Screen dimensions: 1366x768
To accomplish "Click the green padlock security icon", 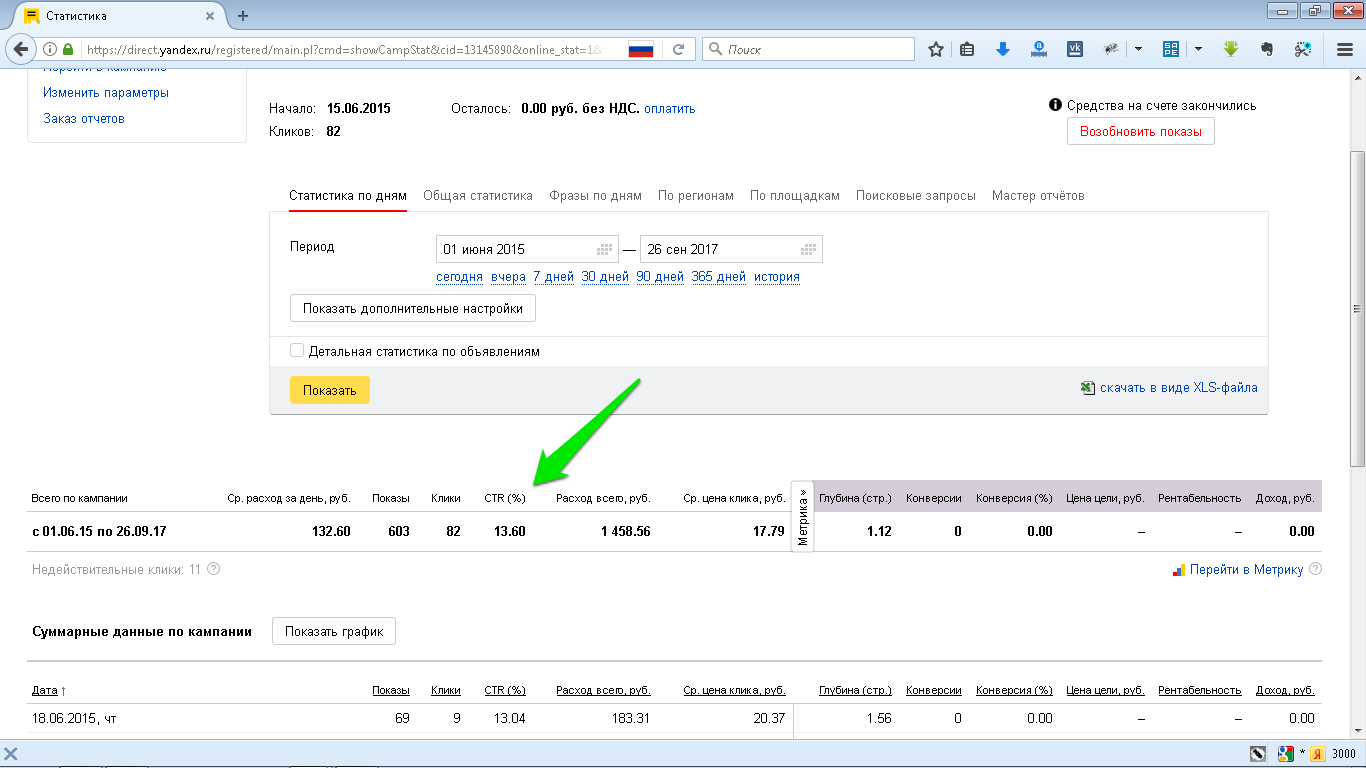I will point(68,49).
